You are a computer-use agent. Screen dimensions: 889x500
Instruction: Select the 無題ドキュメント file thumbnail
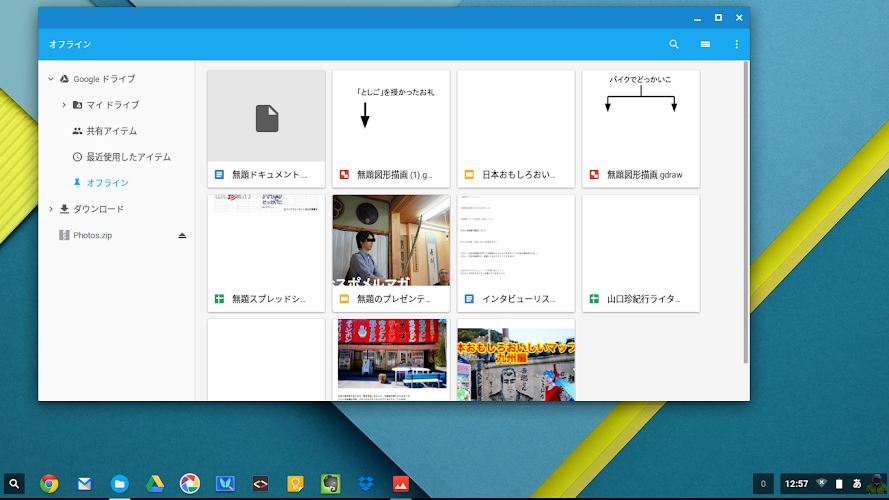pos(266,116)
